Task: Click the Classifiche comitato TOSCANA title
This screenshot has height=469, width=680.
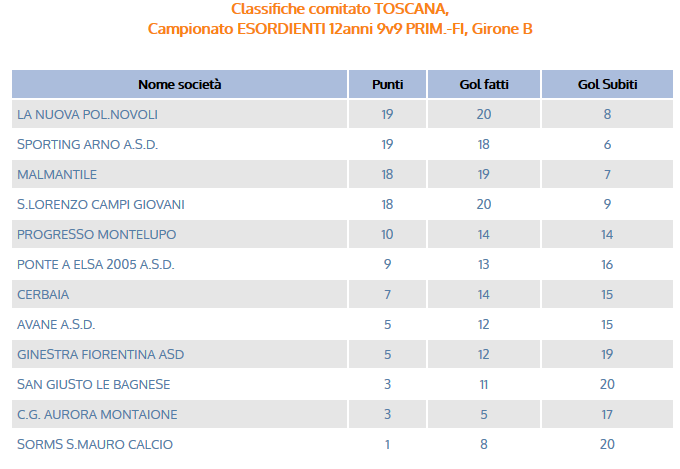Action: [340, 9]
